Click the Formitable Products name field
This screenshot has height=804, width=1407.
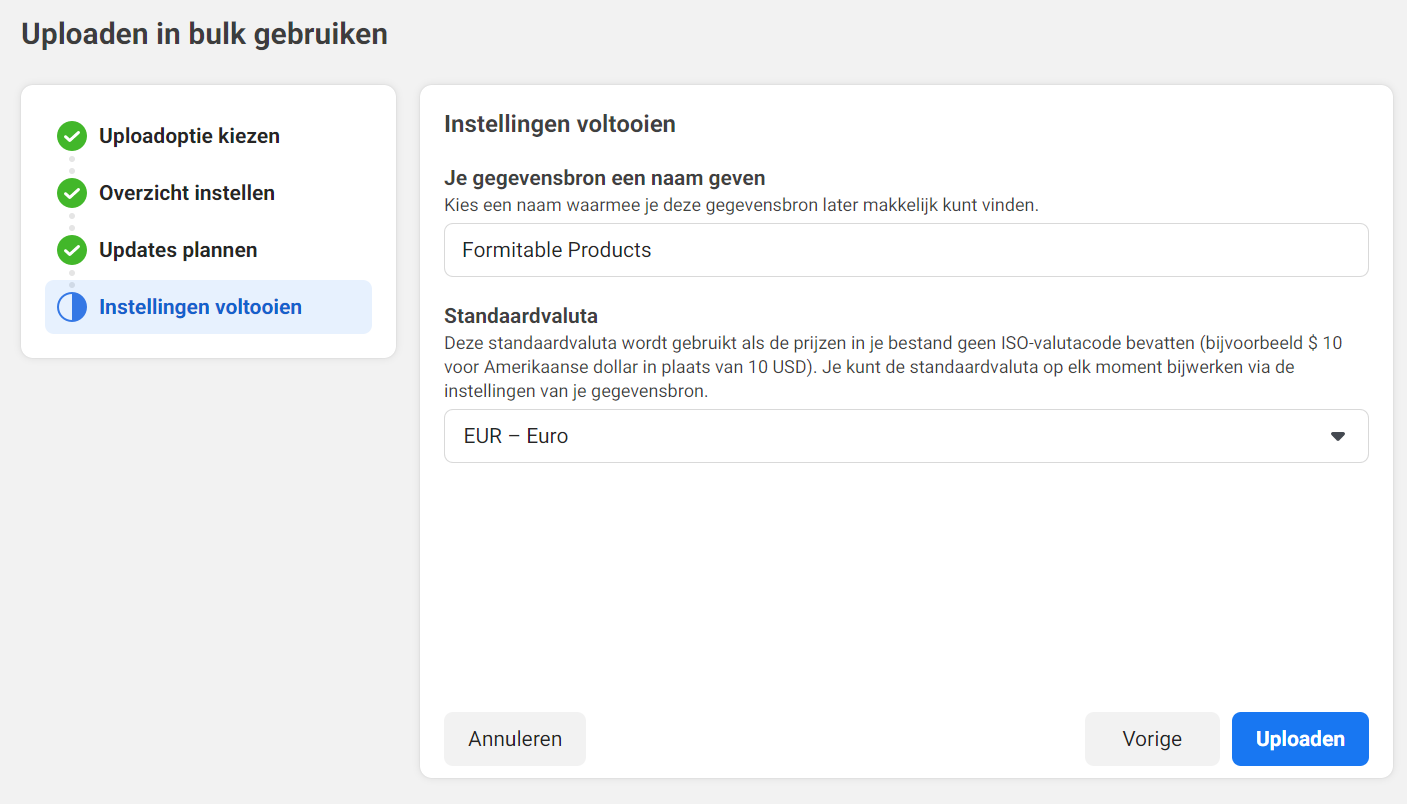pos(906,250)
